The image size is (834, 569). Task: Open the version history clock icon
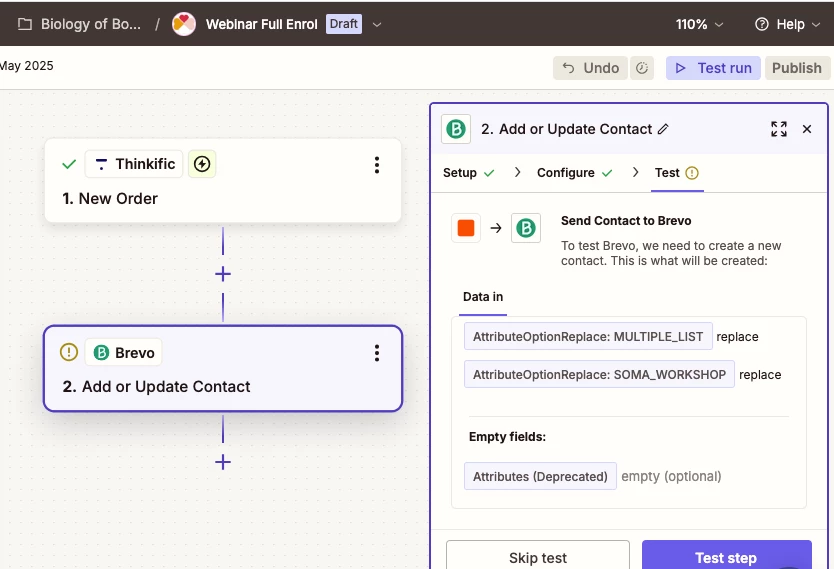pos(642,68)
